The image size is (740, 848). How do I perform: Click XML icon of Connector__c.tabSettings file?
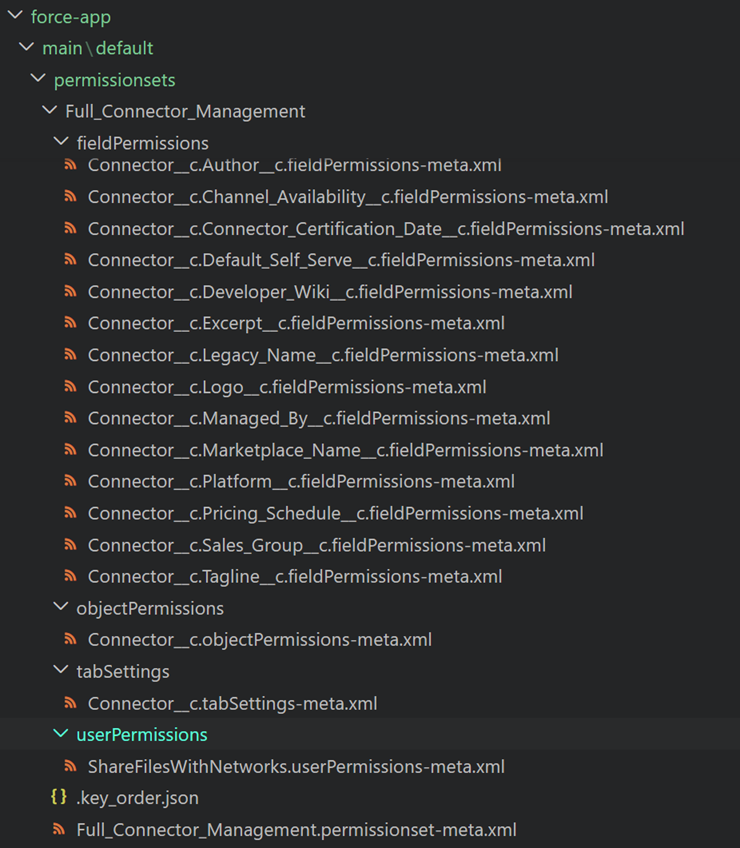[x=70, y=703]
